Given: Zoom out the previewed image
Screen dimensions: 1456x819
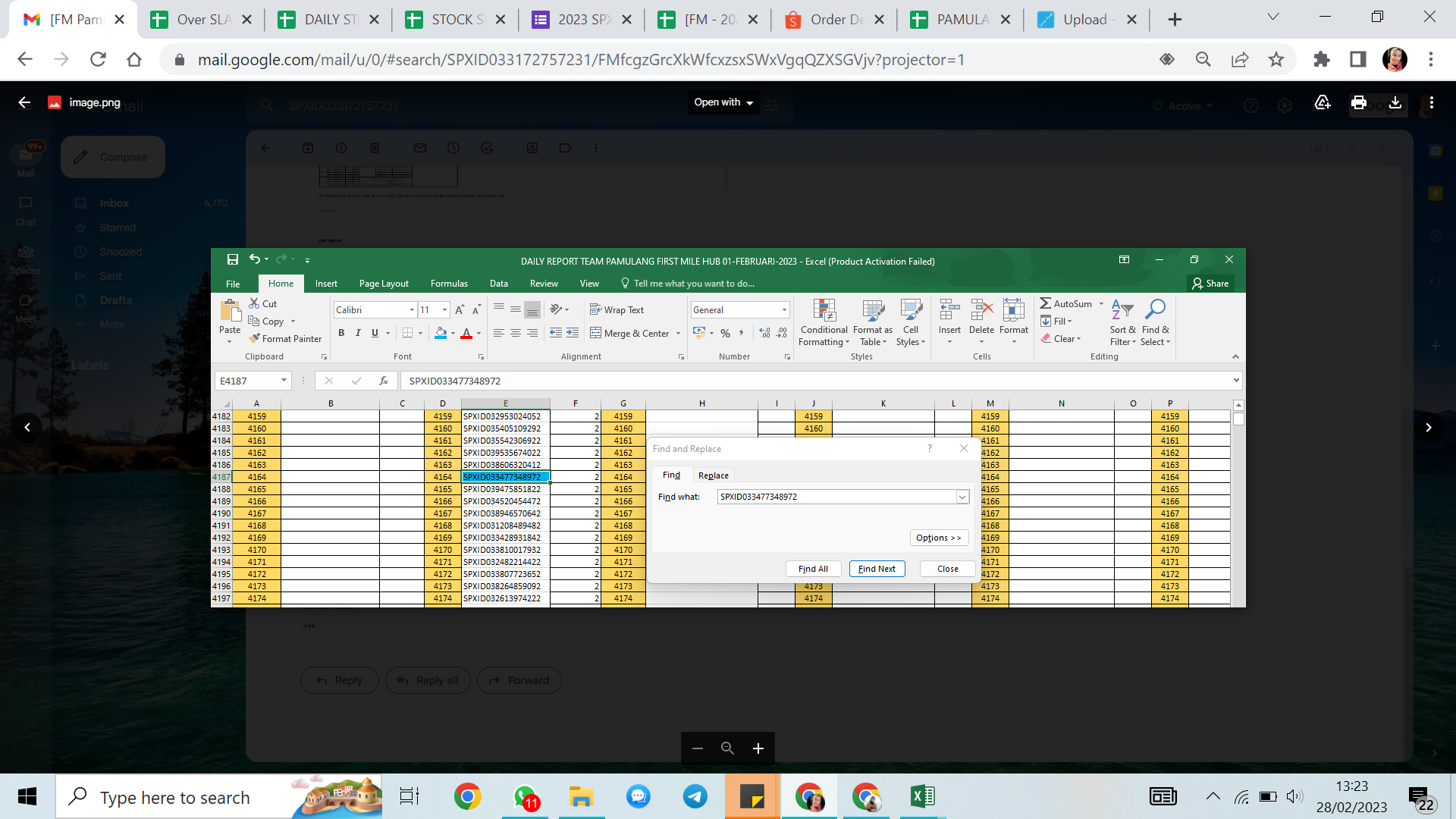Looking at the screenshot, I should [698, 748].
